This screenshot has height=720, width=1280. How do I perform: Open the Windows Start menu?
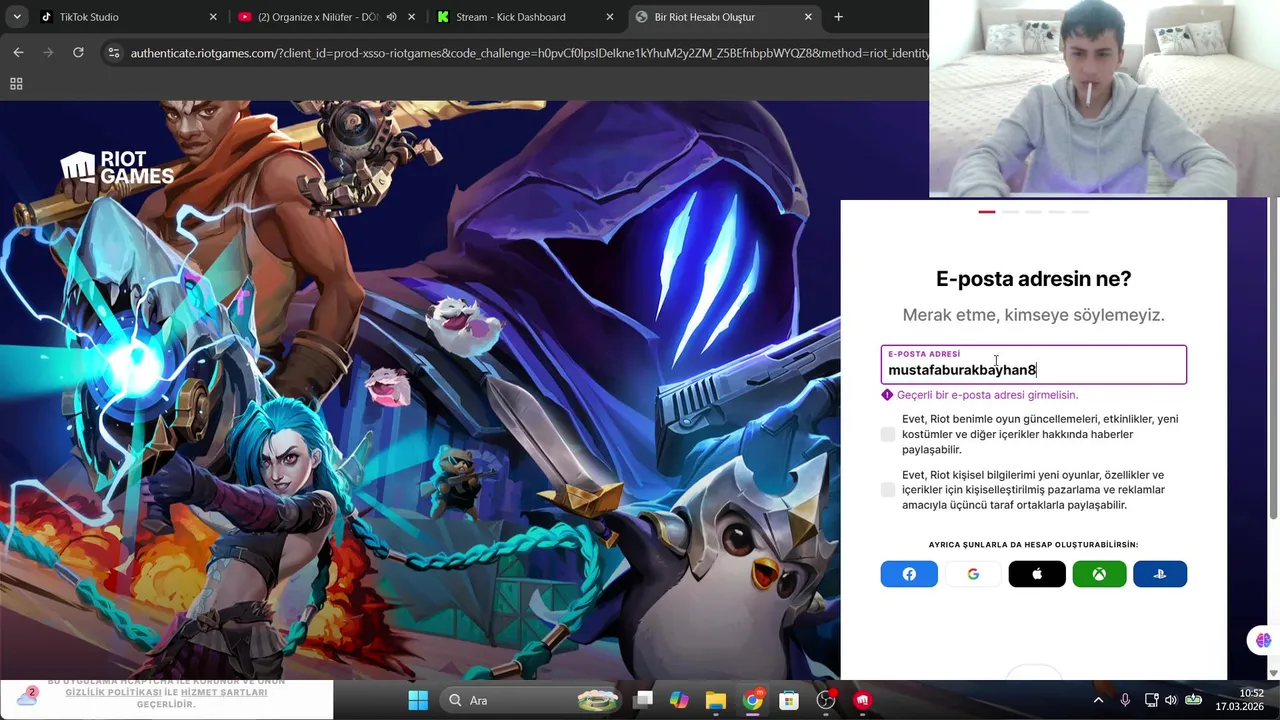tap(418, 700)
